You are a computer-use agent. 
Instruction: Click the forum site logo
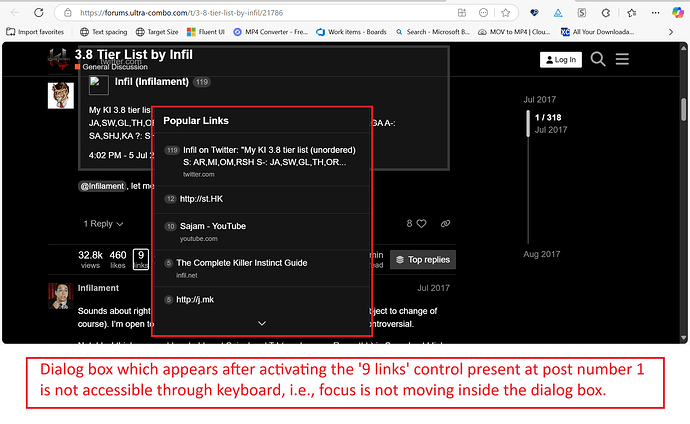(x=58, y=58)
